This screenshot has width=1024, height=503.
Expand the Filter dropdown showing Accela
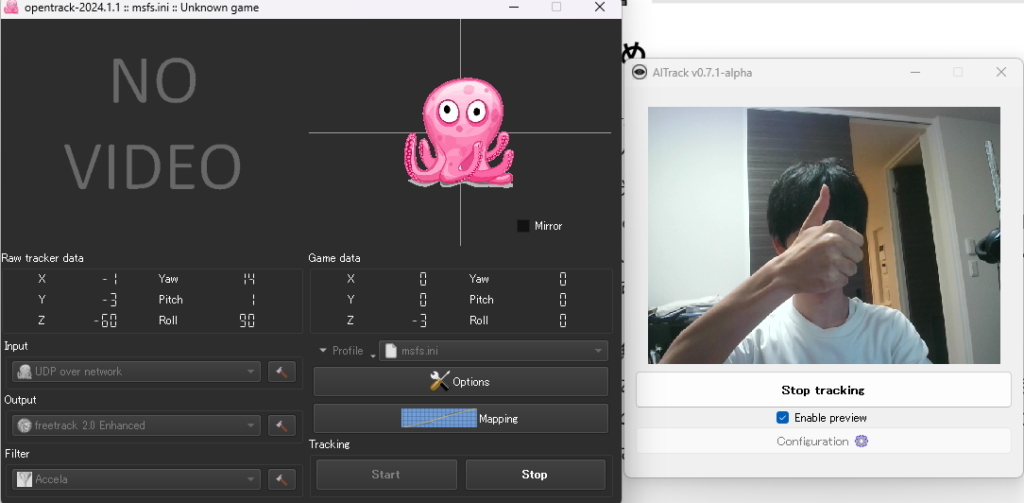click(x=135, y=480)
